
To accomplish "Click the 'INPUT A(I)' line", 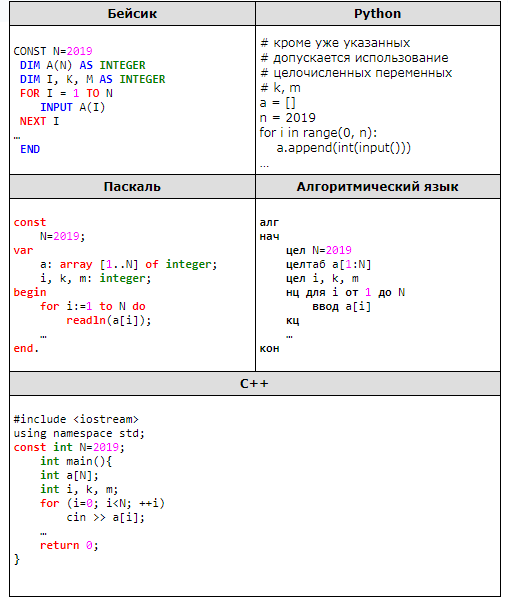I will 72,108.
